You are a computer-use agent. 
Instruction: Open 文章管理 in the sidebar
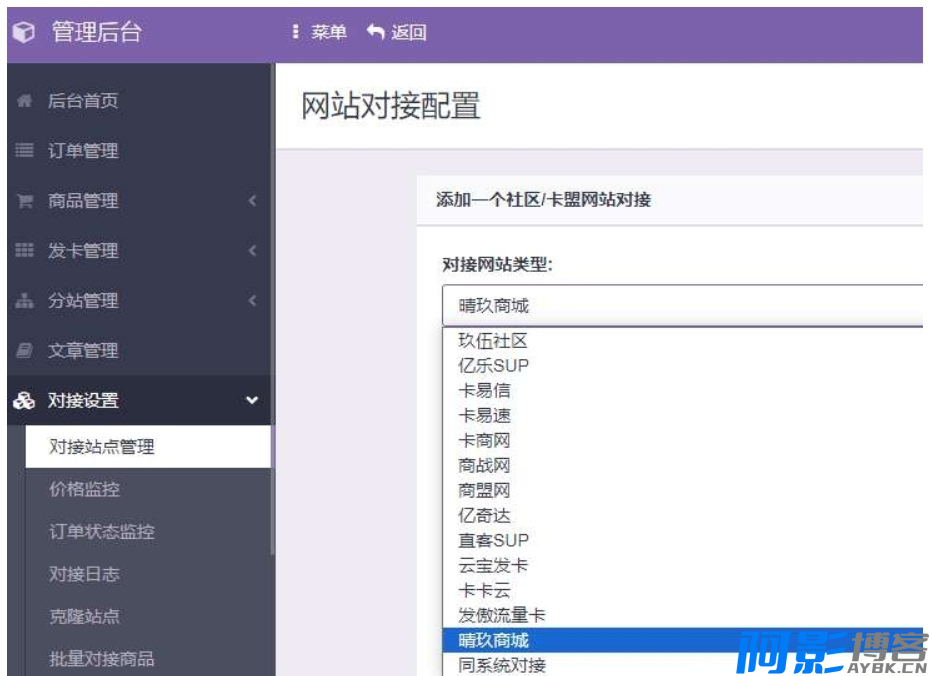(83, 350)
